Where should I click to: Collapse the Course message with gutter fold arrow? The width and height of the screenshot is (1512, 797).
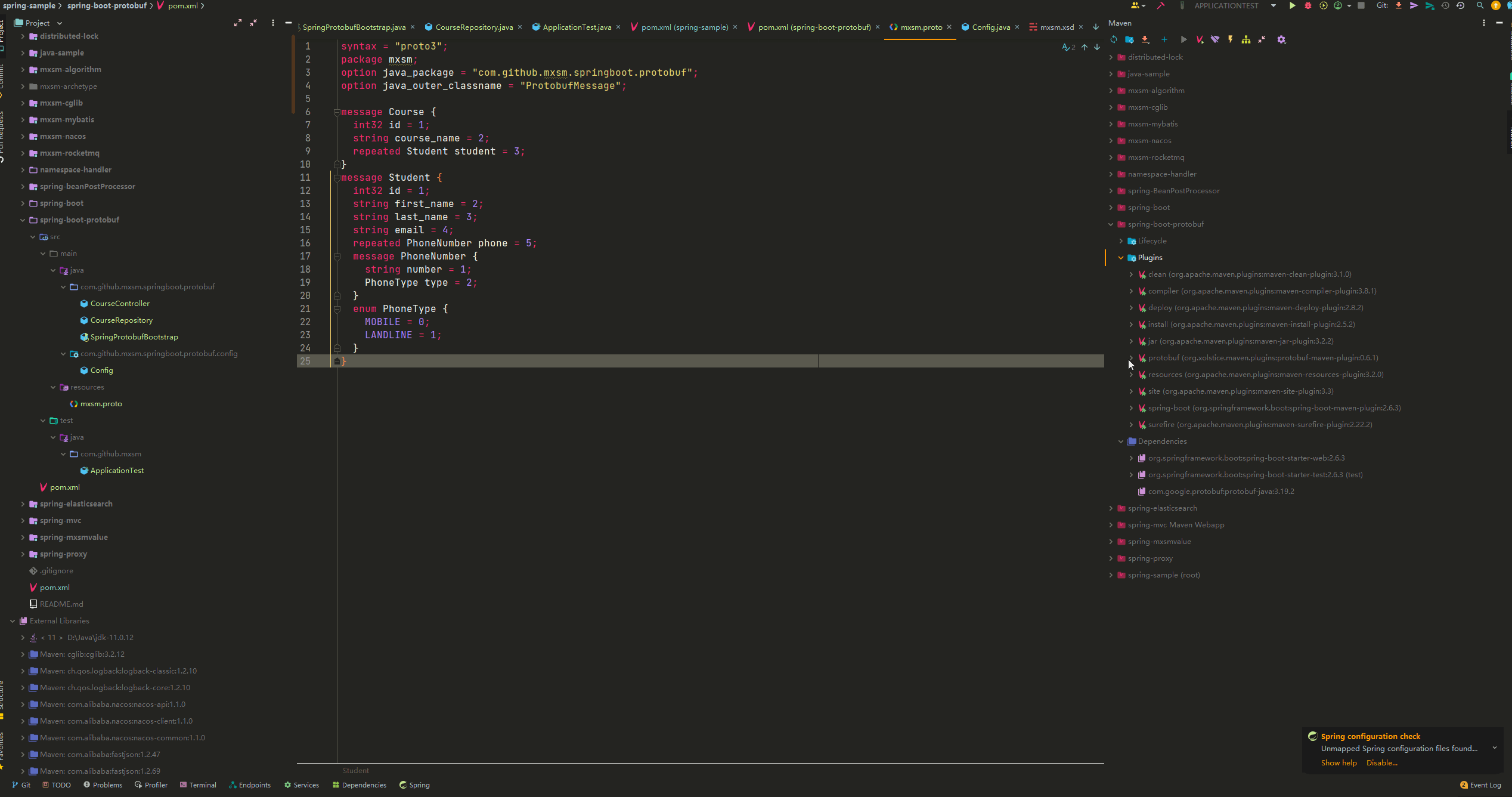(x=337, y=112)
